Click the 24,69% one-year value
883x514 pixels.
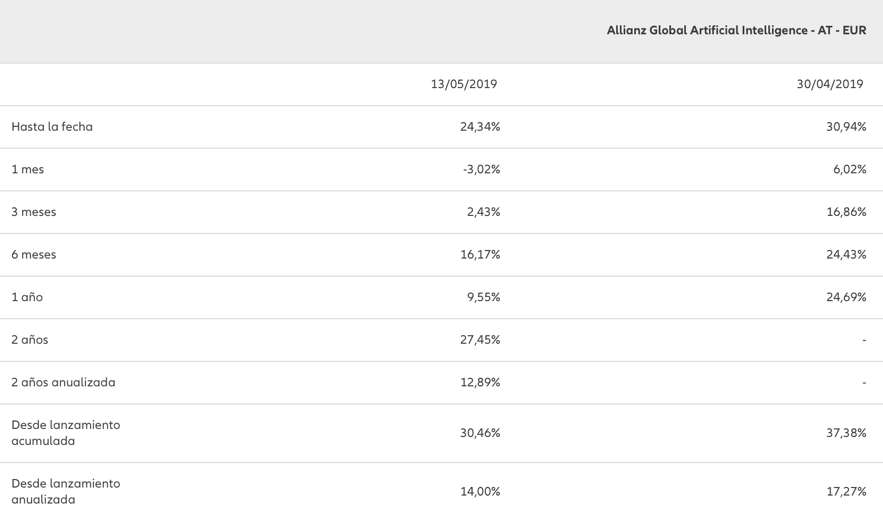[x=846, y=297]
